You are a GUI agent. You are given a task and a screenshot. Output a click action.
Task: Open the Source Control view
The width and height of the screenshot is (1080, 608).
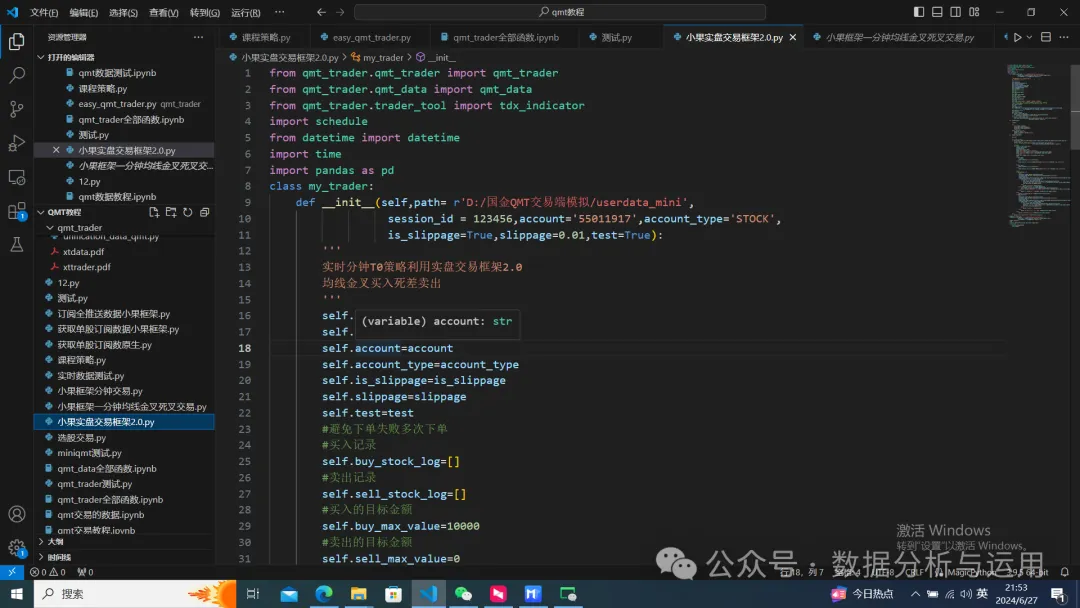[17, 109]
